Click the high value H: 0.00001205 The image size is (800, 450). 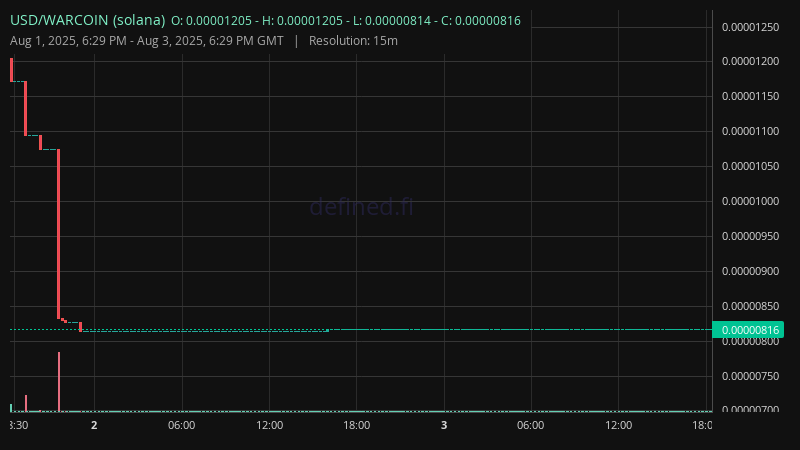(302, 21)
